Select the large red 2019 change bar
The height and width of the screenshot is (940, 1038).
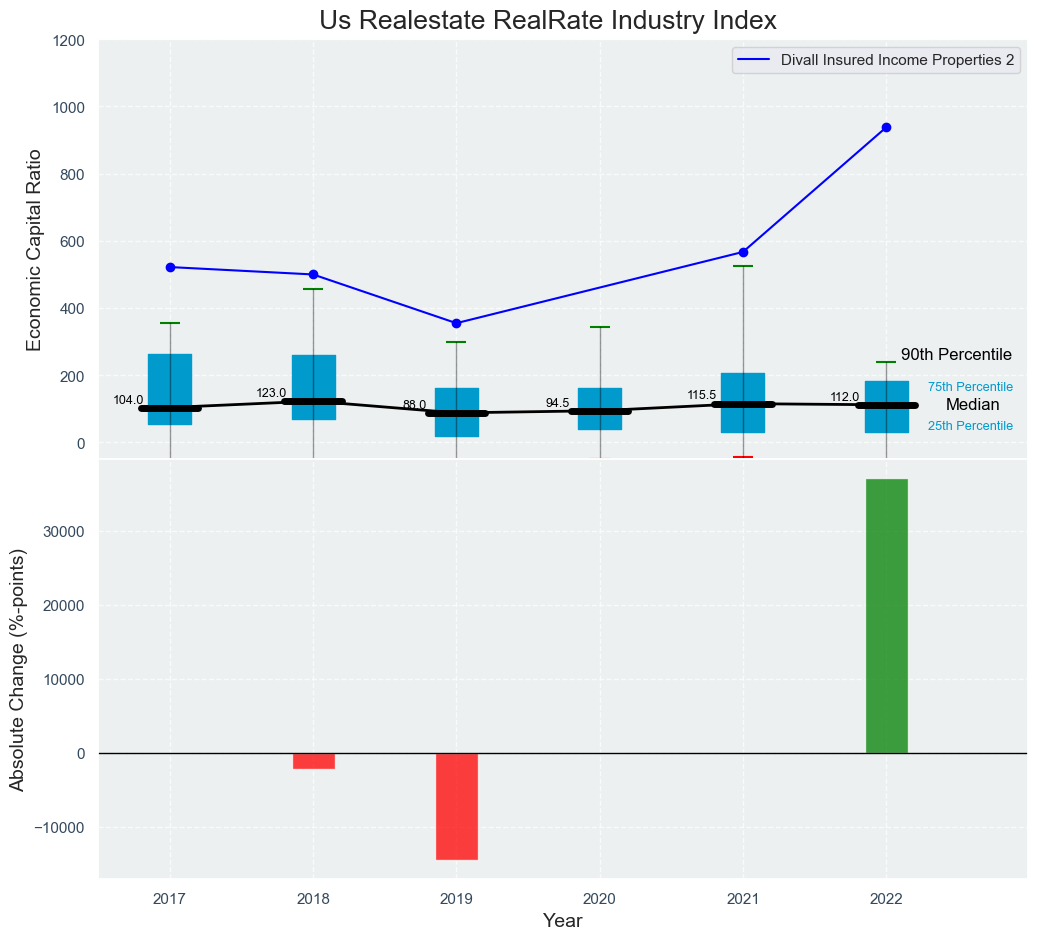[x=456, y=806]
